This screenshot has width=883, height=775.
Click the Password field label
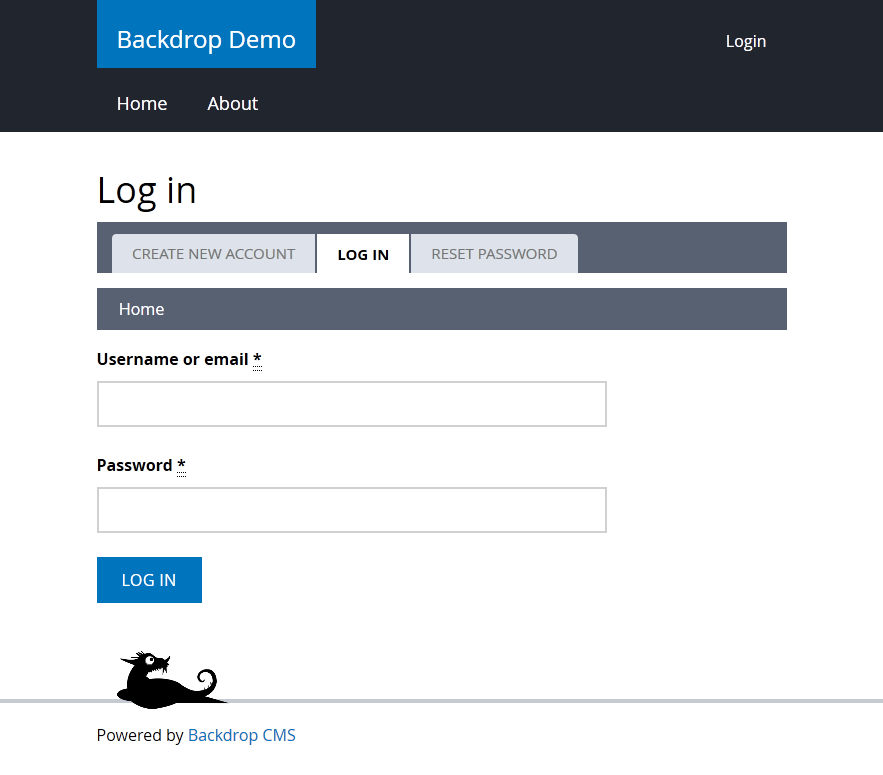(141, 465)
